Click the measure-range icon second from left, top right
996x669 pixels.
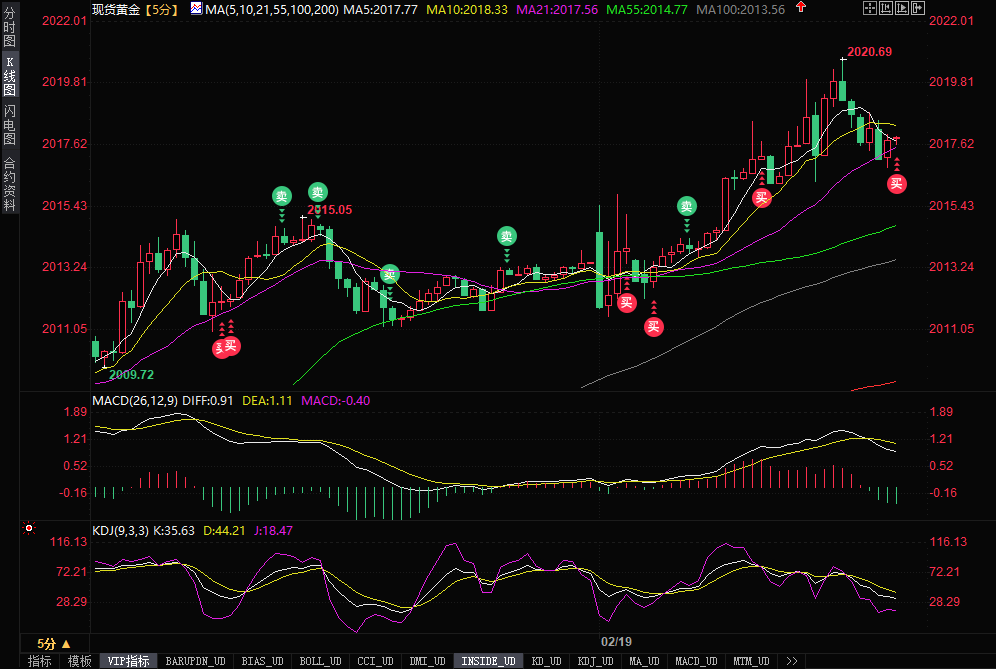pyautogui.click(x=885, y=8)
